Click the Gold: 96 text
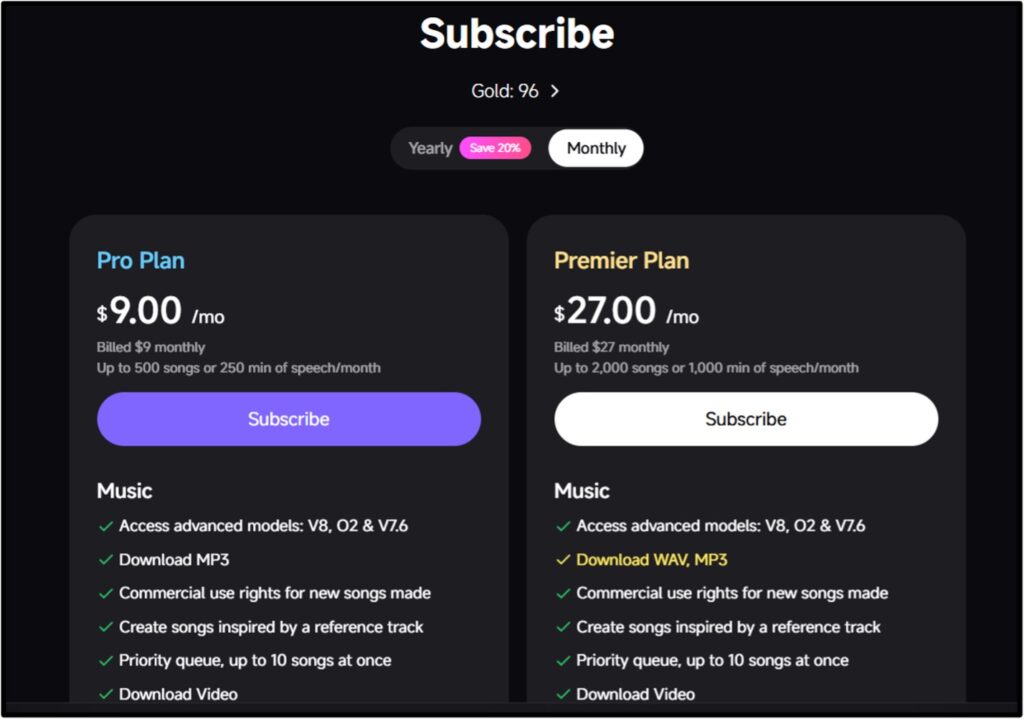The height and width of the screenshot is (719, 1024). point(505,91)
